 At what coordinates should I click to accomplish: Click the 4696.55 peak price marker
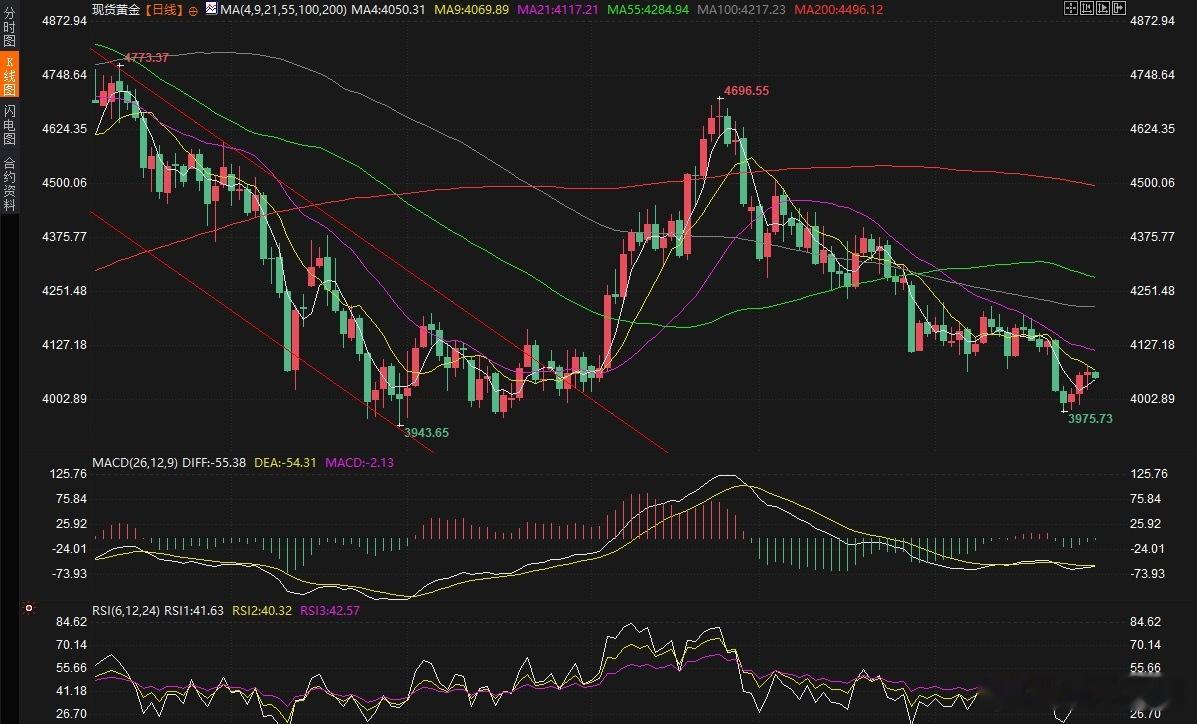[x=747, y=90]
